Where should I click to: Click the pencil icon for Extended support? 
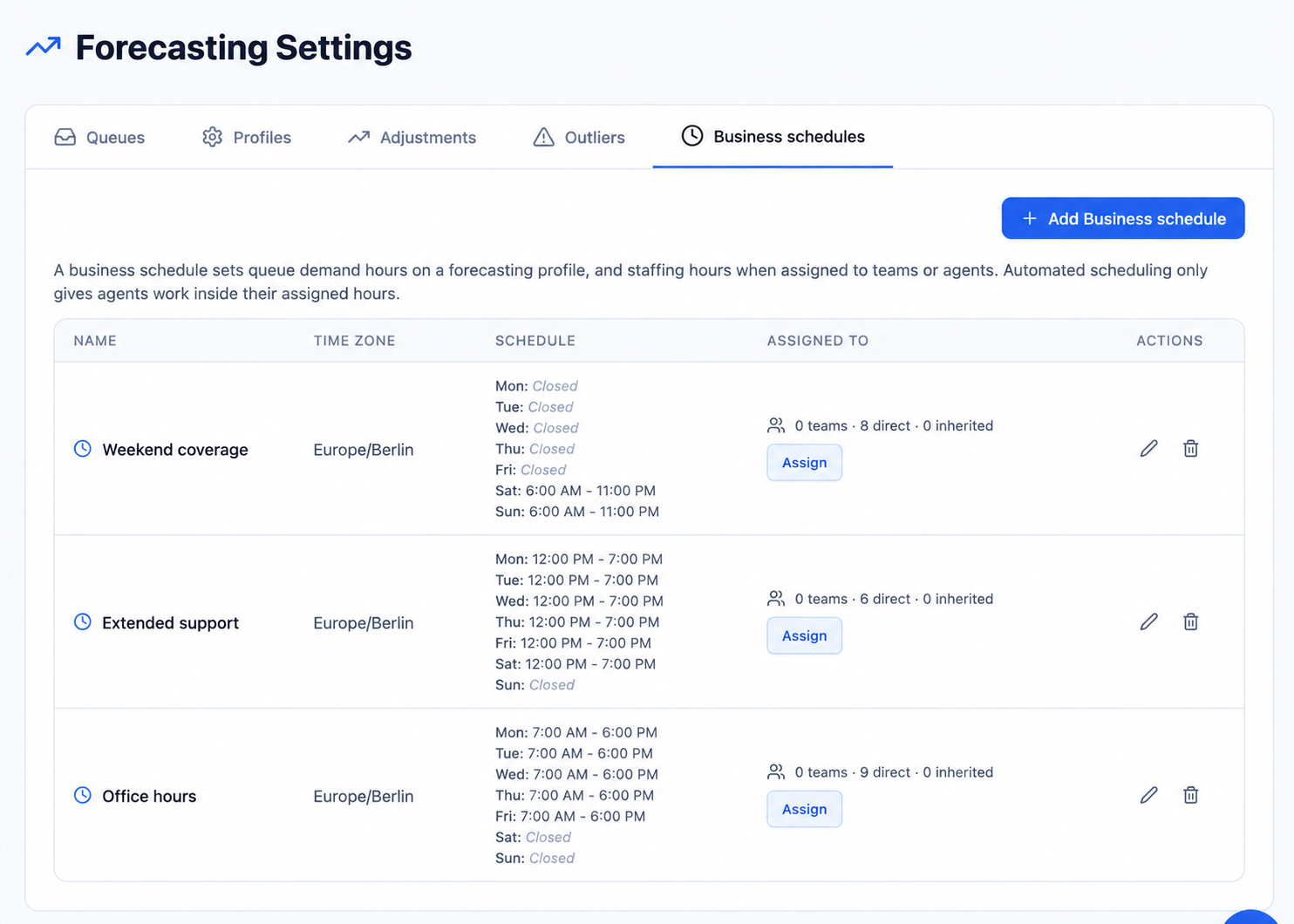[1148, 622]
